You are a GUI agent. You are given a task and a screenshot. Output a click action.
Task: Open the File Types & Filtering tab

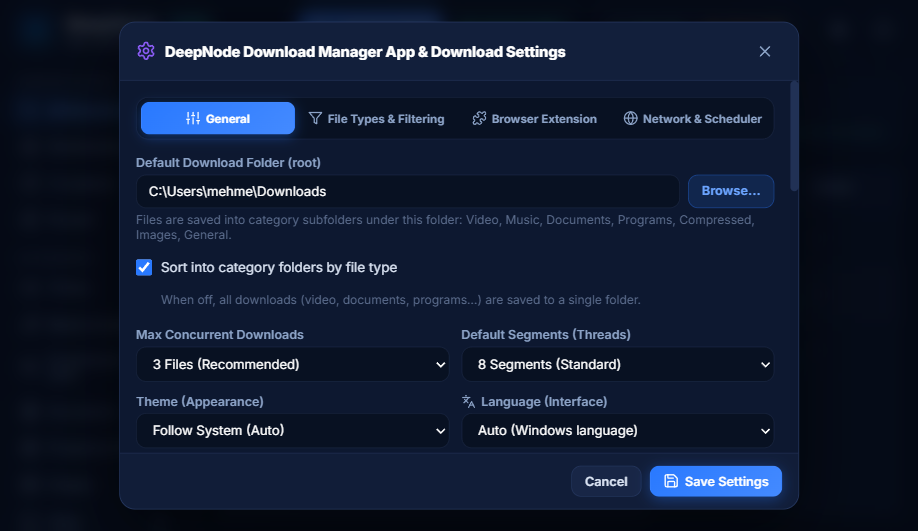(x=376, y=118)
